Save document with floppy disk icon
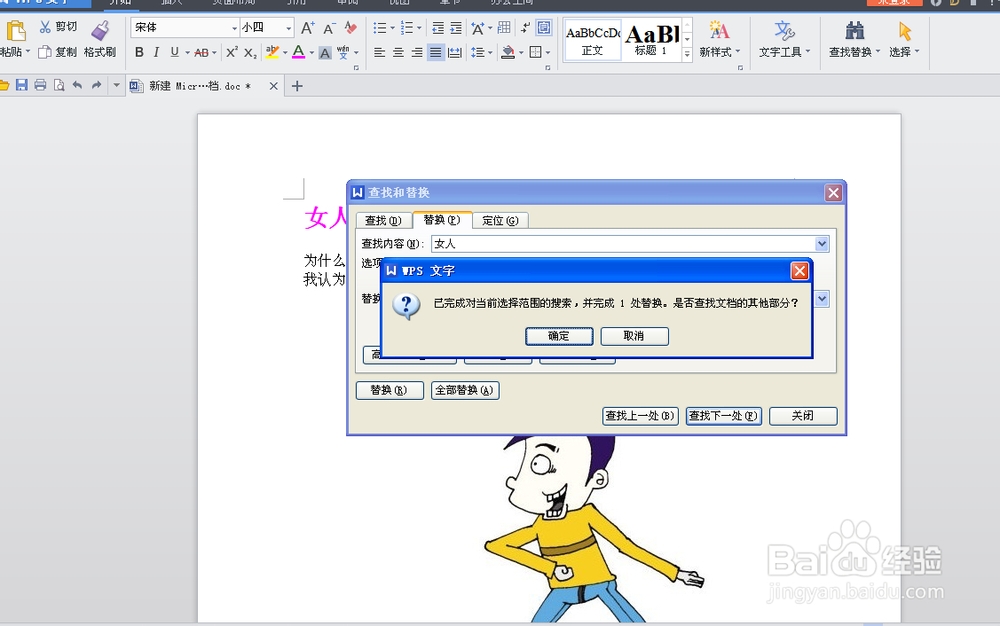 (22, 85)
